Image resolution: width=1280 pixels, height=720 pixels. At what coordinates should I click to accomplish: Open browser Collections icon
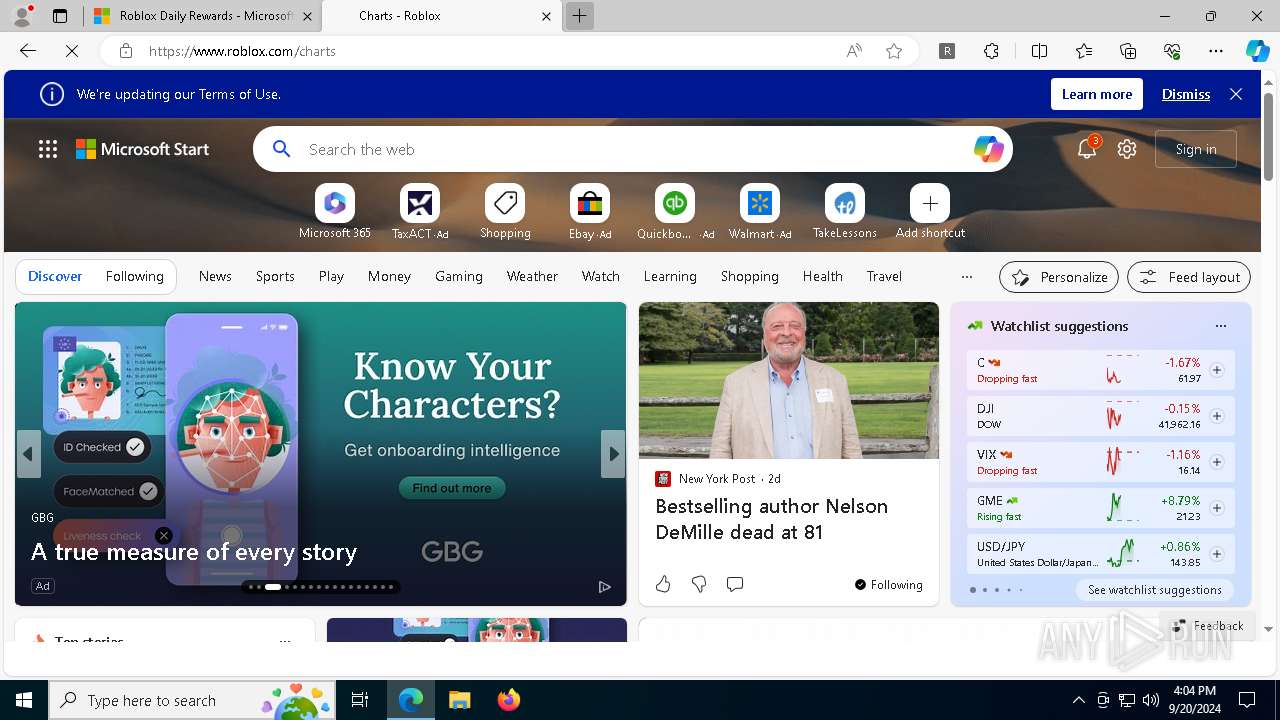[x=1128, y=51]
